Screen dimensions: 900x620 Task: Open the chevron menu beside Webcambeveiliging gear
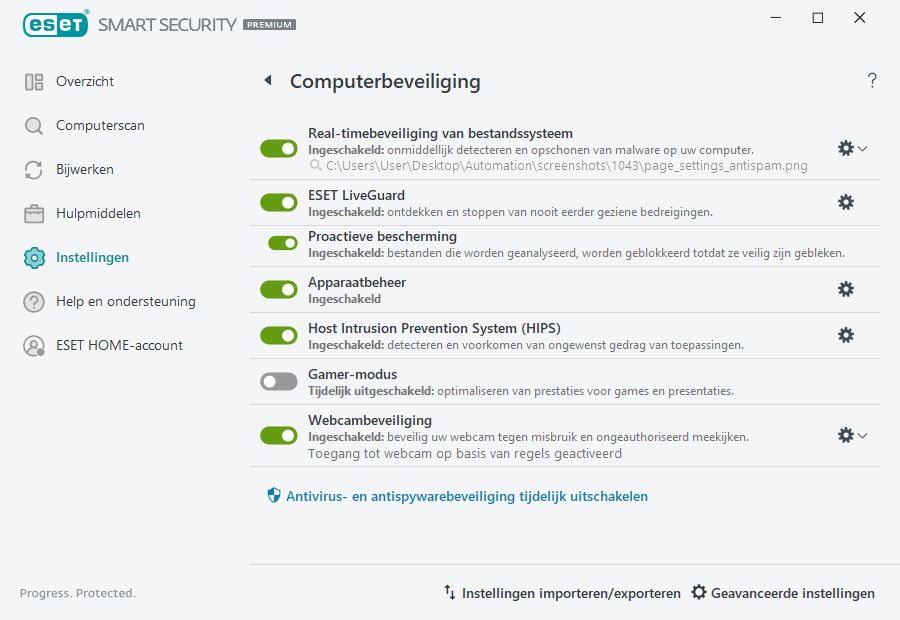[x=862, y=435]
